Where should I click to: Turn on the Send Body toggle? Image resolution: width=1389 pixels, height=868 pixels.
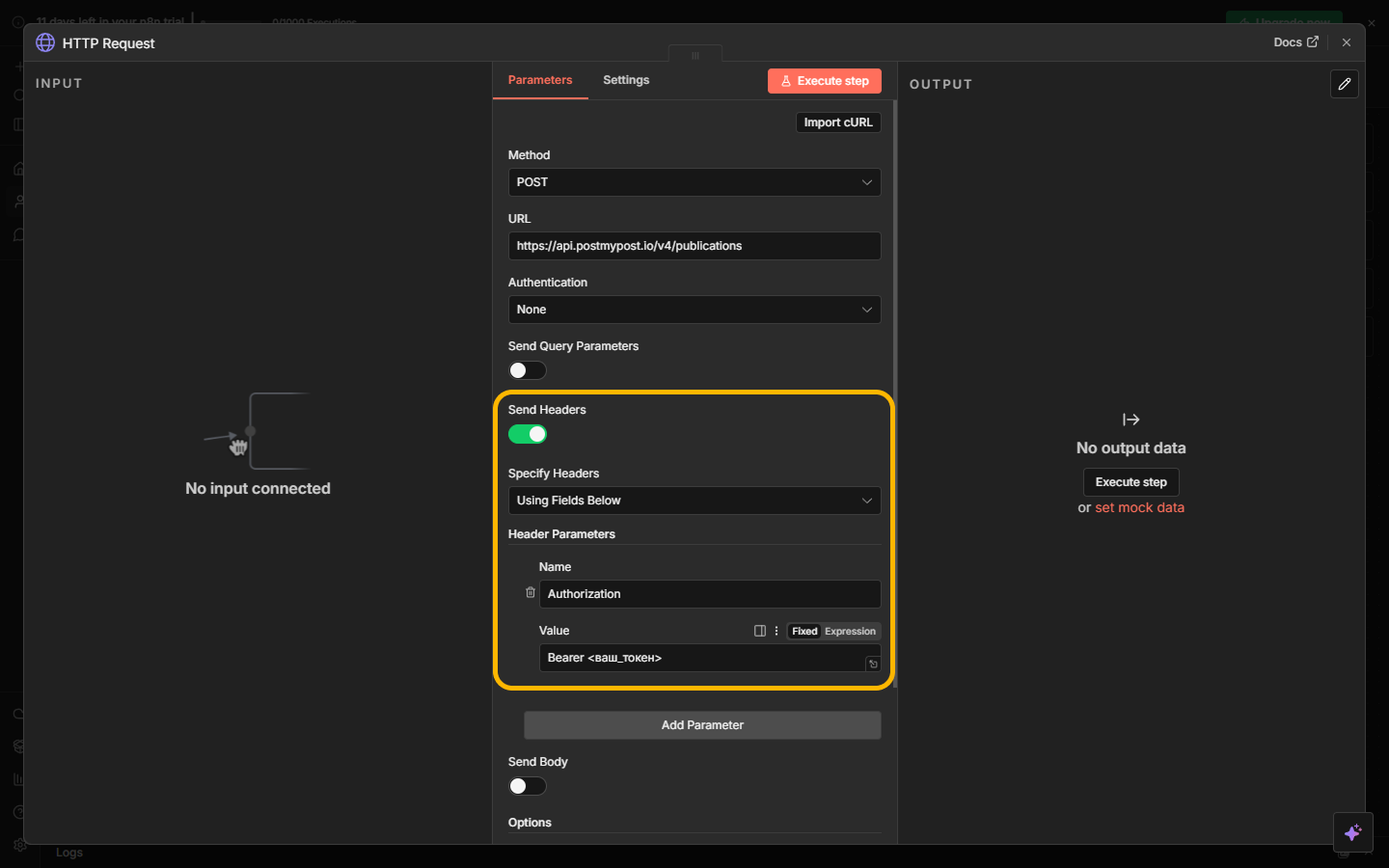pos(528,786)
